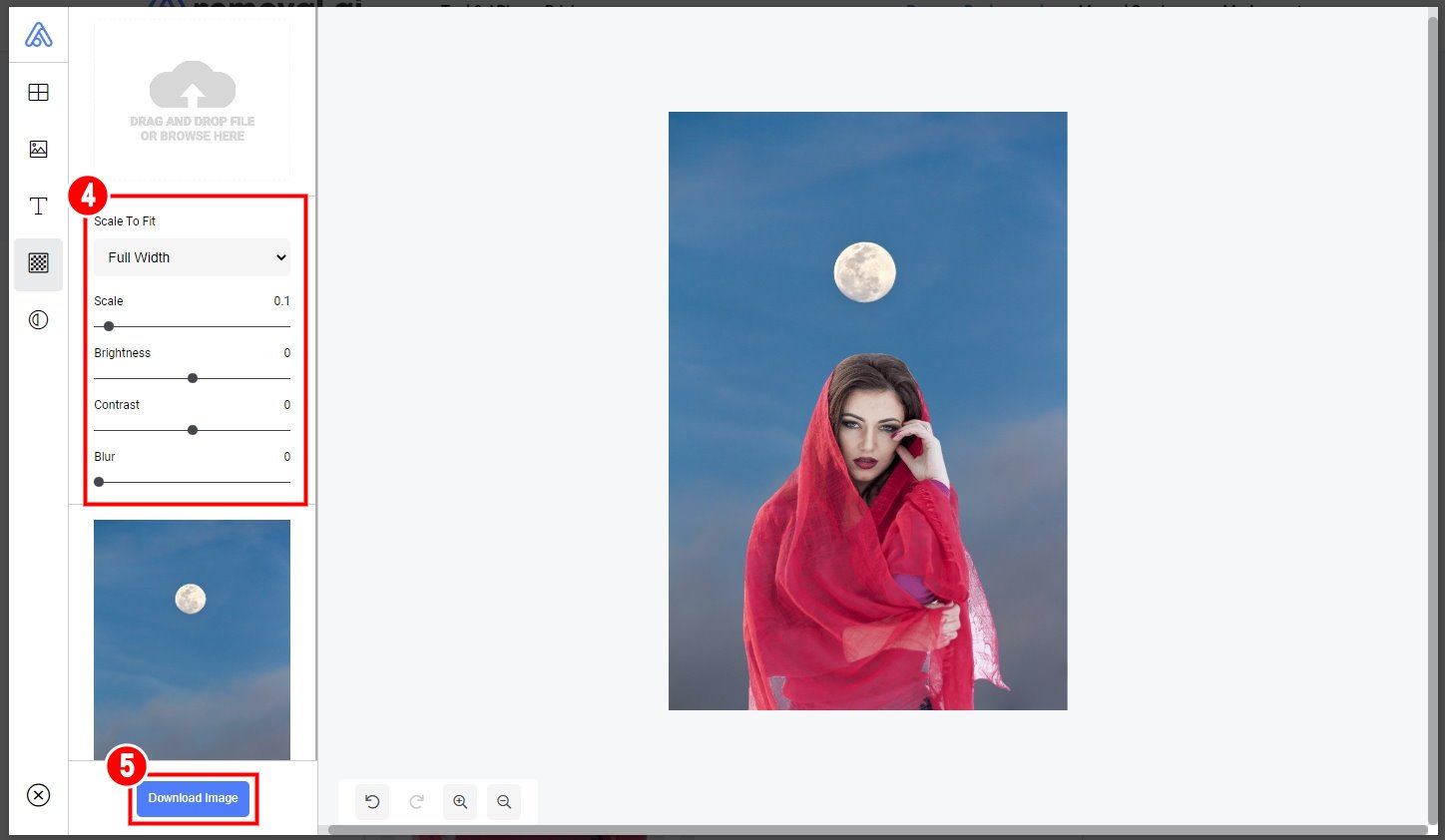Click the Scale To Fit label
Image resolution: width=1445 pixels, height=840 pixels.
[125, 221]
